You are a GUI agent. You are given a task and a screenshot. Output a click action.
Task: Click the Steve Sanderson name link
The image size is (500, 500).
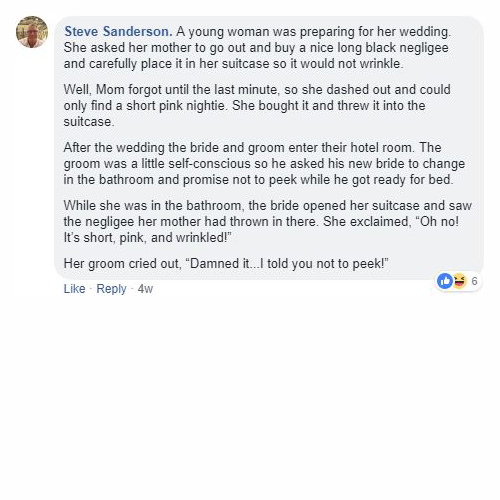coord(118,32)
